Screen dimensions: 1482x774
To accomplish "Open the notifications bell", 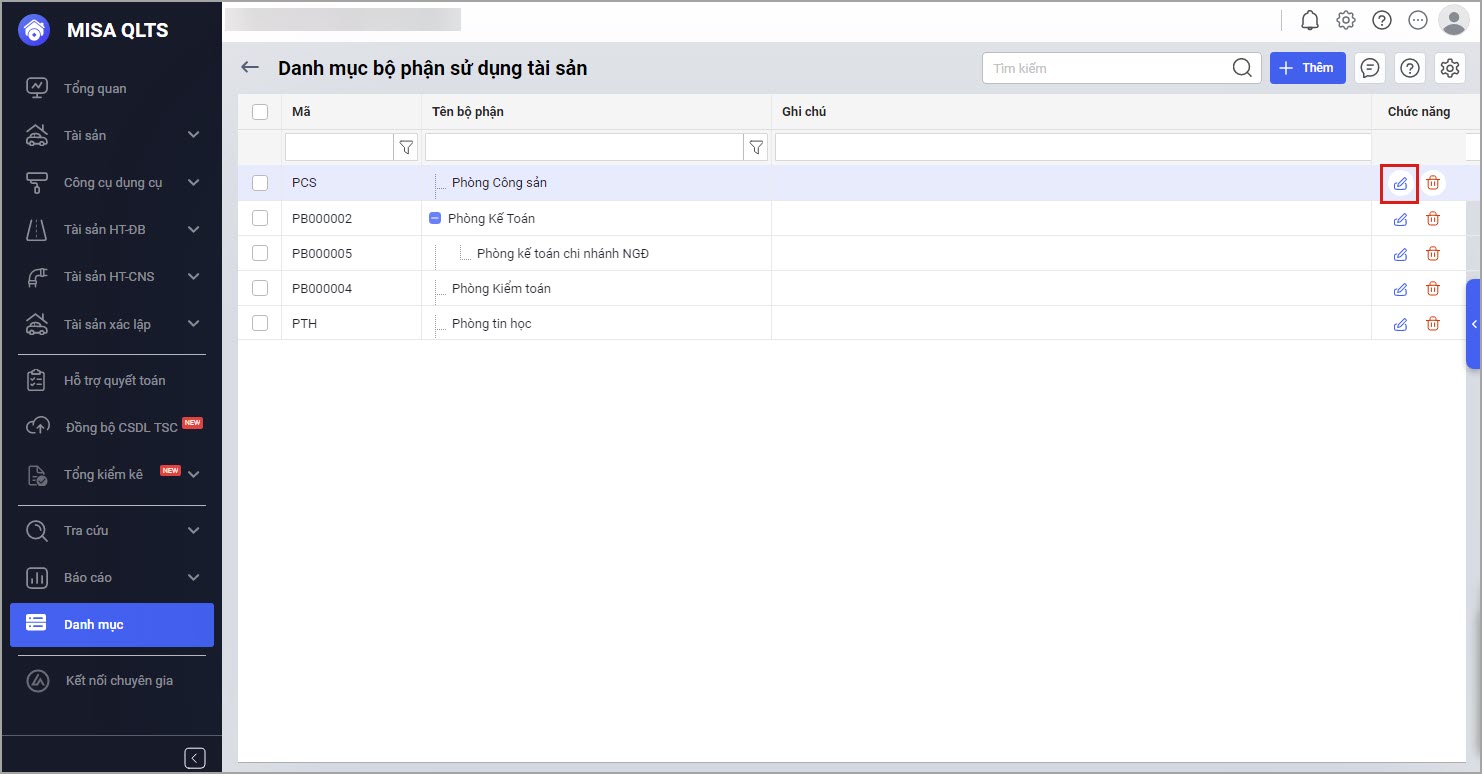I will (x=1309, y=20).
